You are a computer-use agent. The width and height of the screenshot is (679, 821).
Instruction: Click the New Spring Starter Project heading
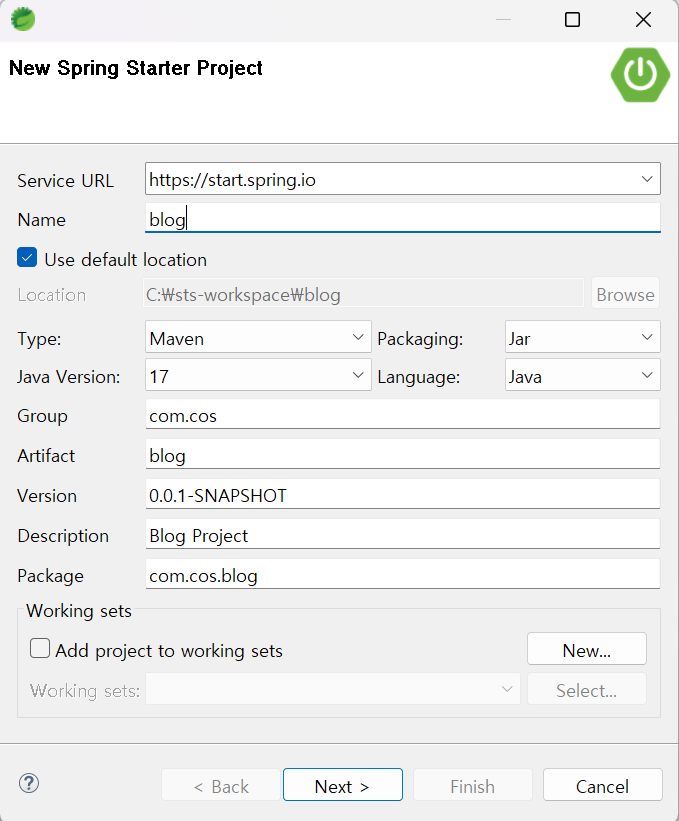click(136, 68)
